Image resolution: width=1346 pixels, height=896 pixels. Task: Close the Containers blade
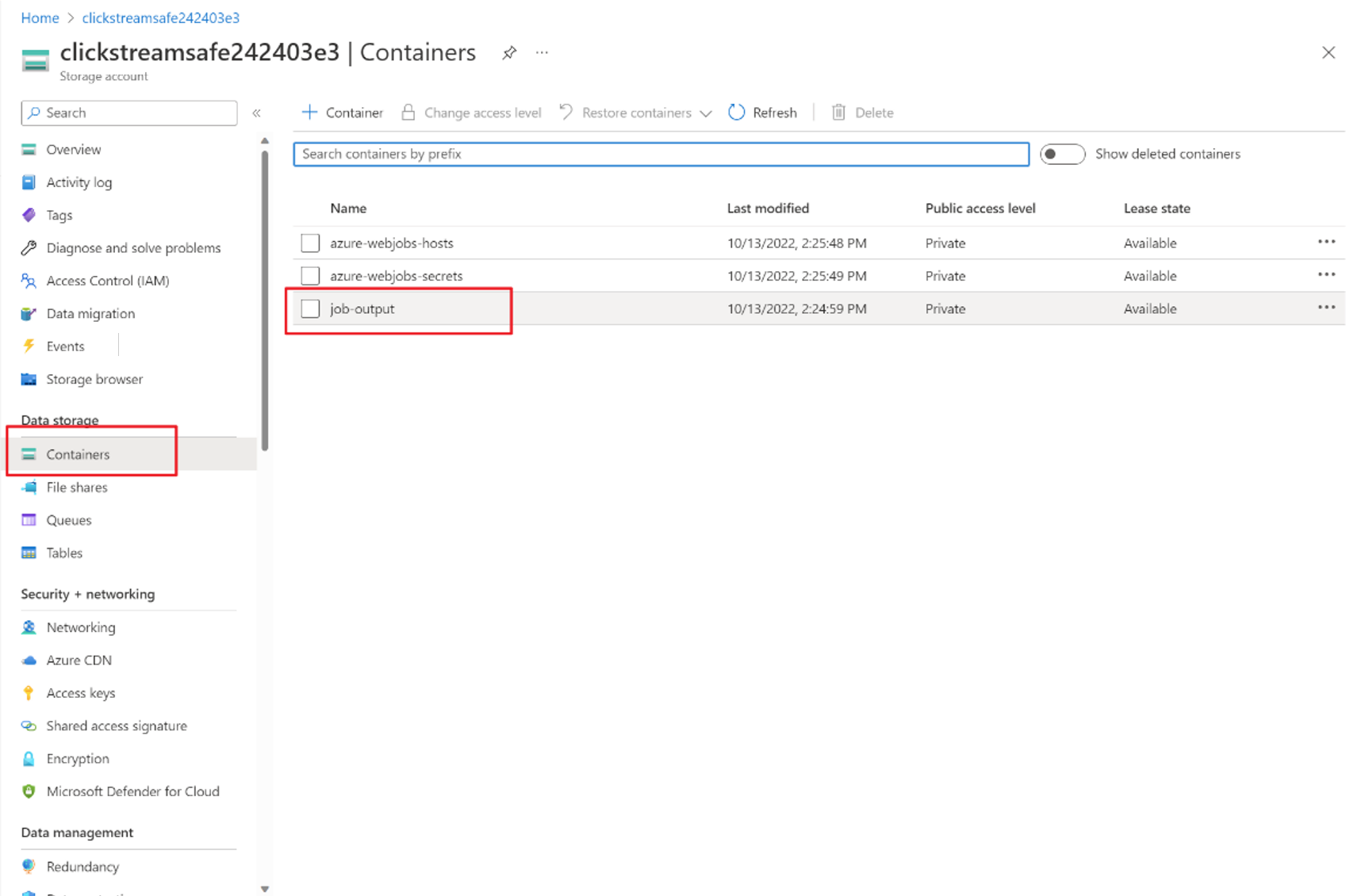pos(1329,53)
